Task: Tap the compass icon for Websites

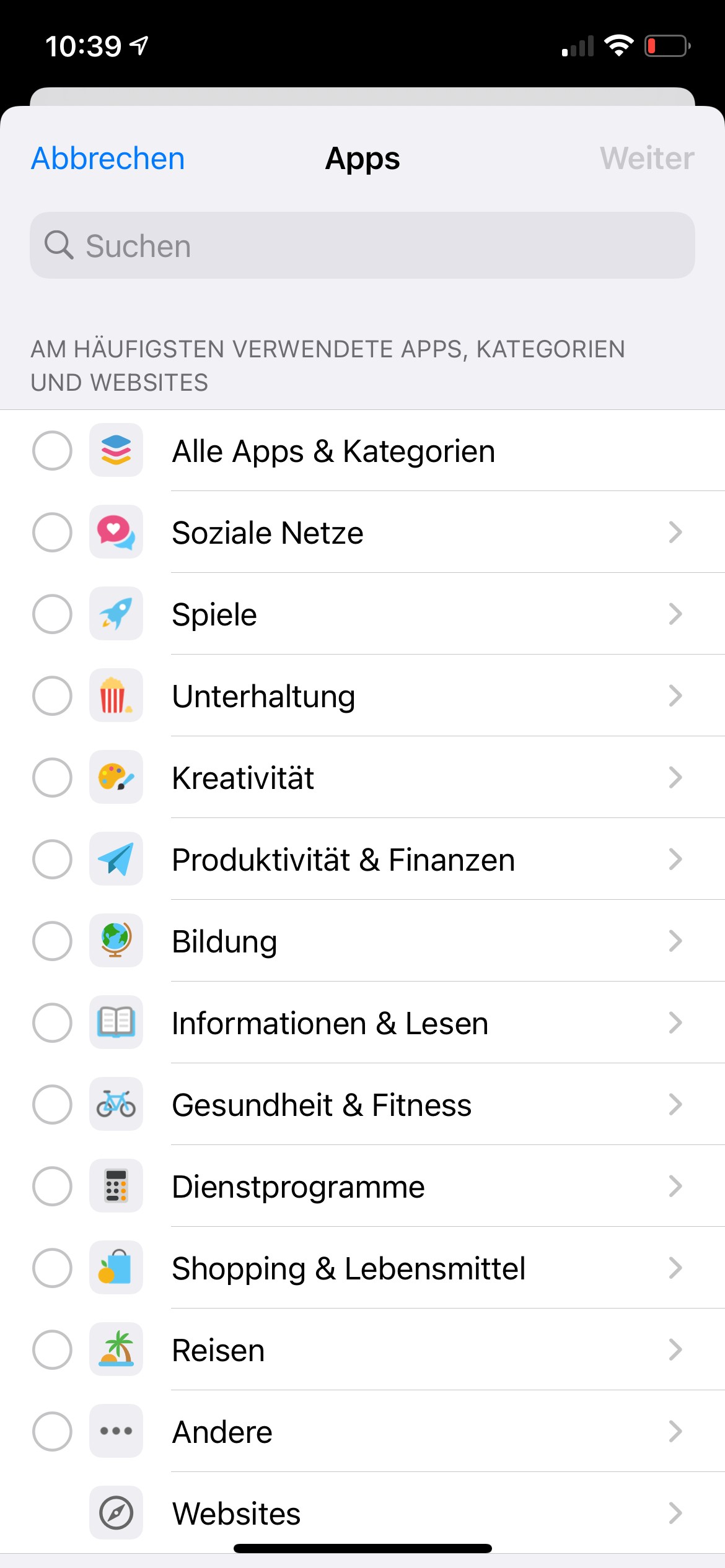Action: tap(116, 1513)
